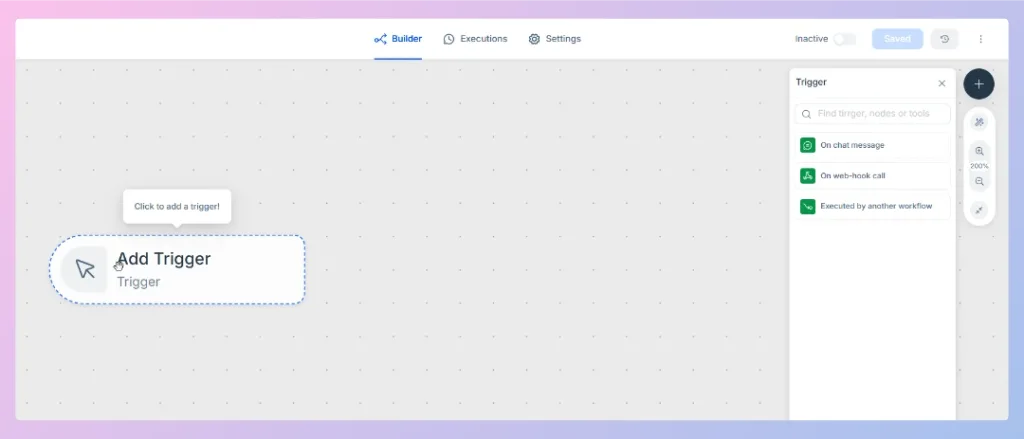1024x439 pixels.
Task: Click the fit-to-view collapse arrows icon
Action: (979, 210)
